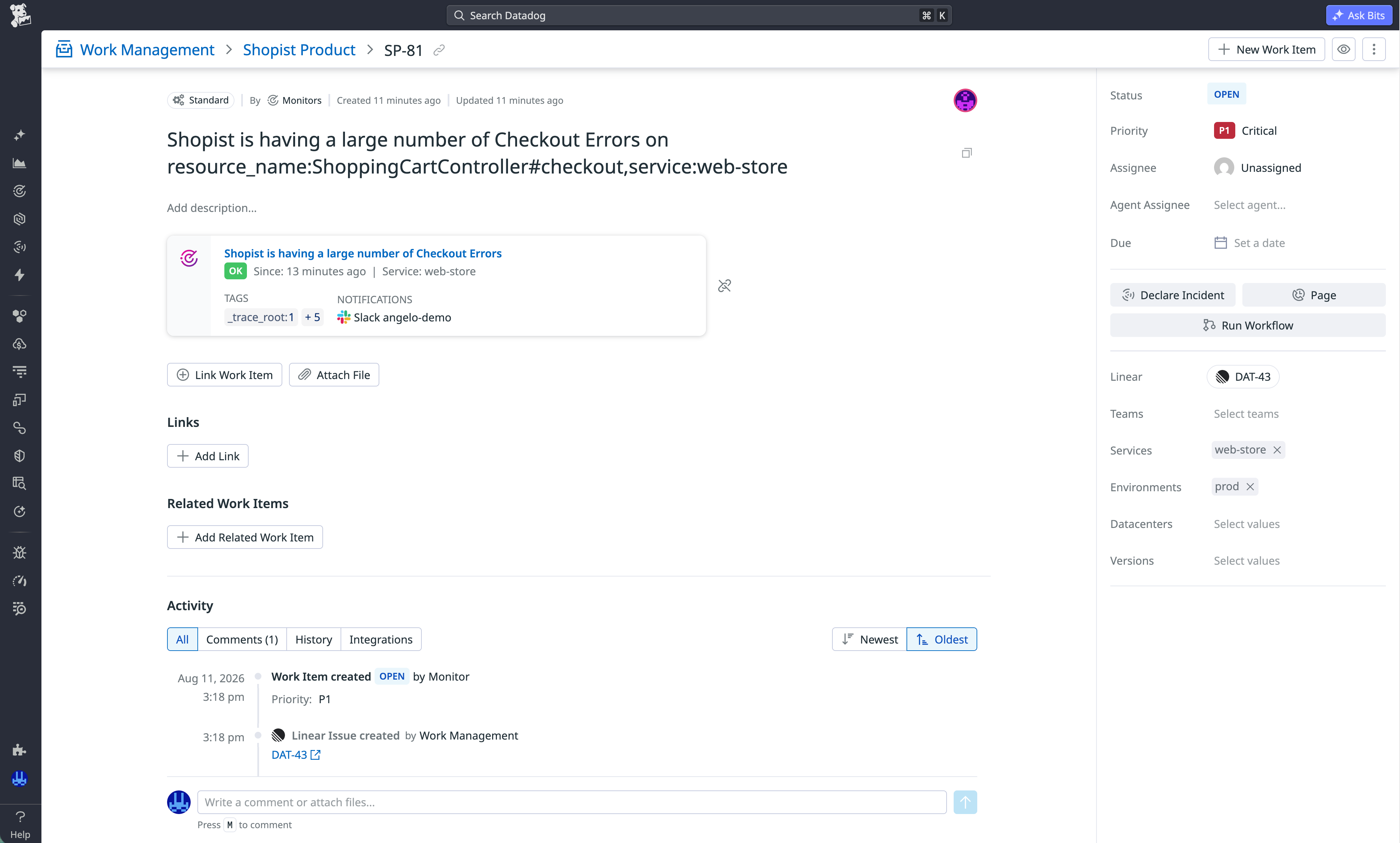Viewport: 1400px width, 843px height.
Task: Go to Work Management in the breadcrumb
Action: pyautogui.click(x=147, y=50)
